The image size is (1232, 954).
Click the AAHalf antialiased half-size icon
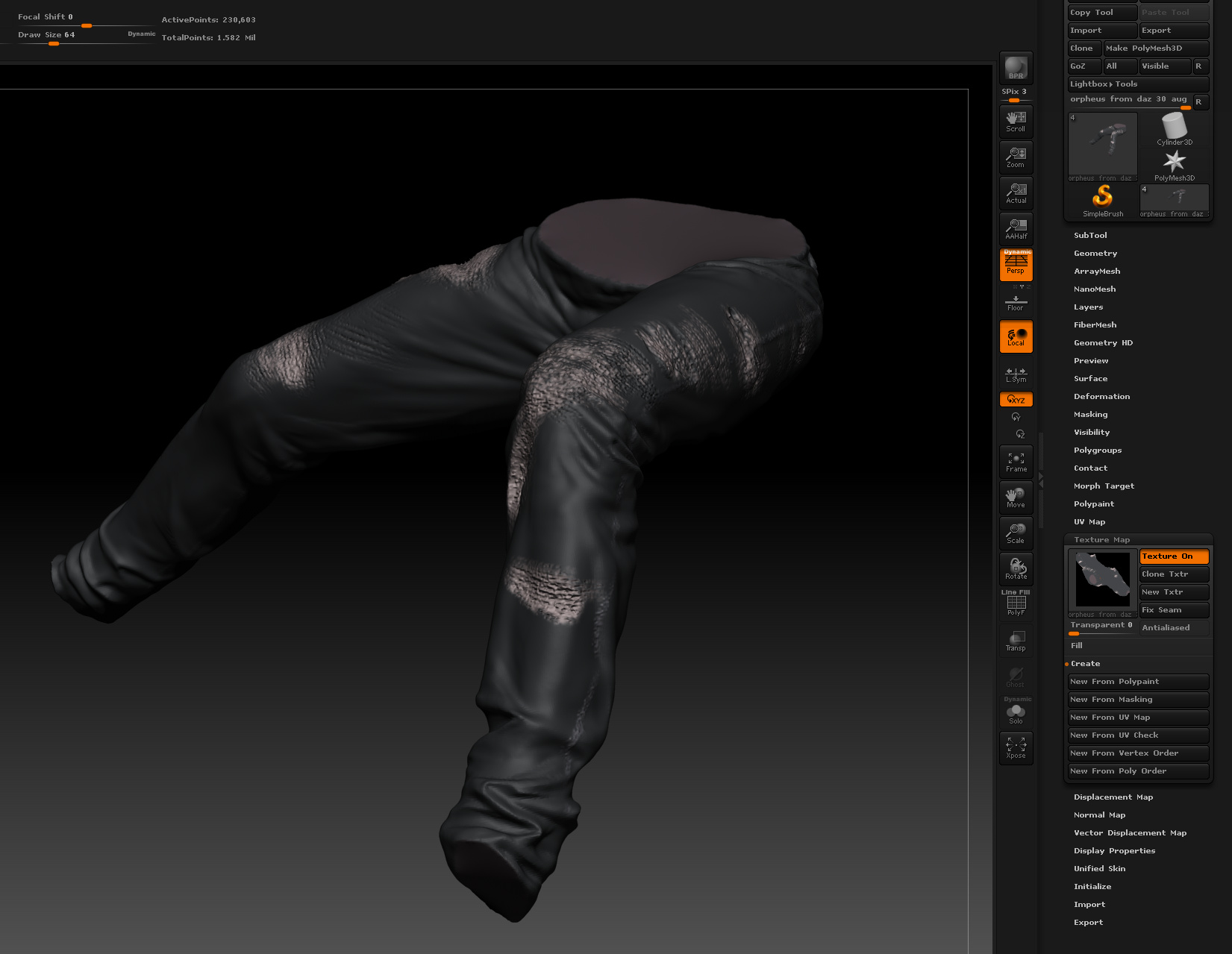pos(1016,229)
